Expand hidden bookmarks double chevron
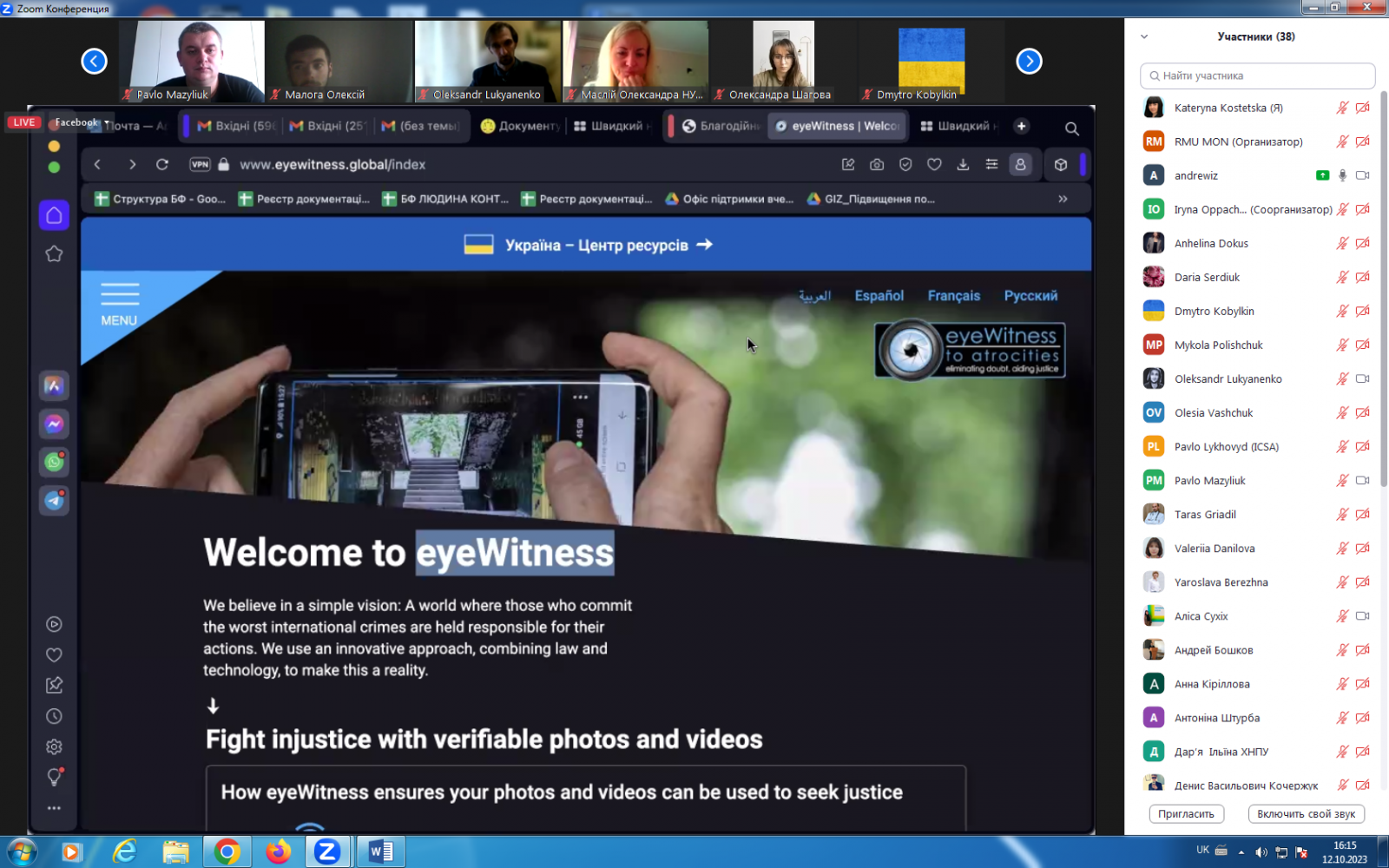The height and width of the screenshot is (868, 1389). (1063, 199)
